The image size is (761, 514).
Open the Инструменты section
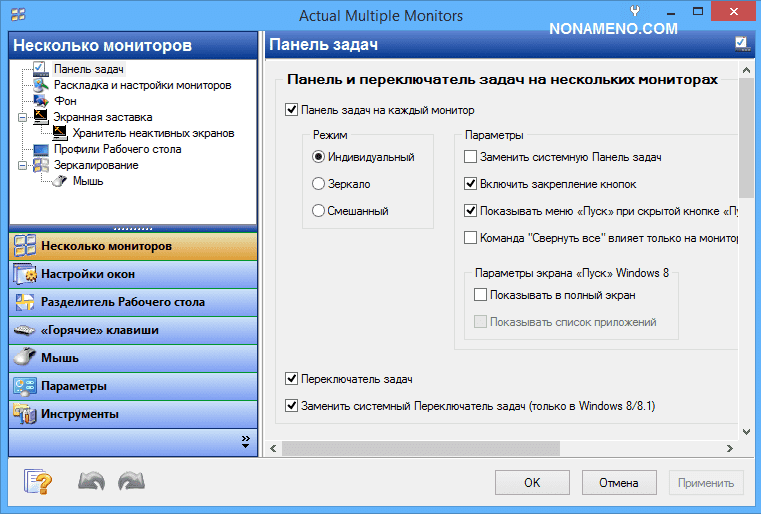(80, 414)
